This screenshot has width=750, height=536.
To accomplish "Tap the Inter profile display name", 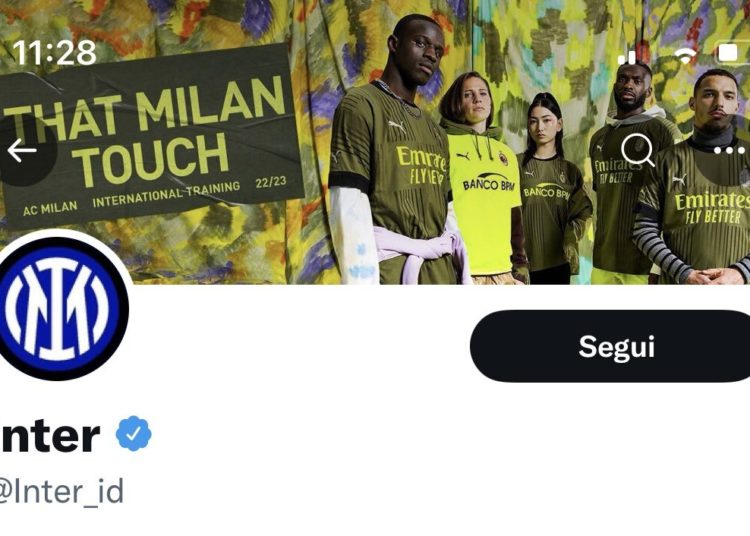I will pyautogui.click(x=49, y=435).
